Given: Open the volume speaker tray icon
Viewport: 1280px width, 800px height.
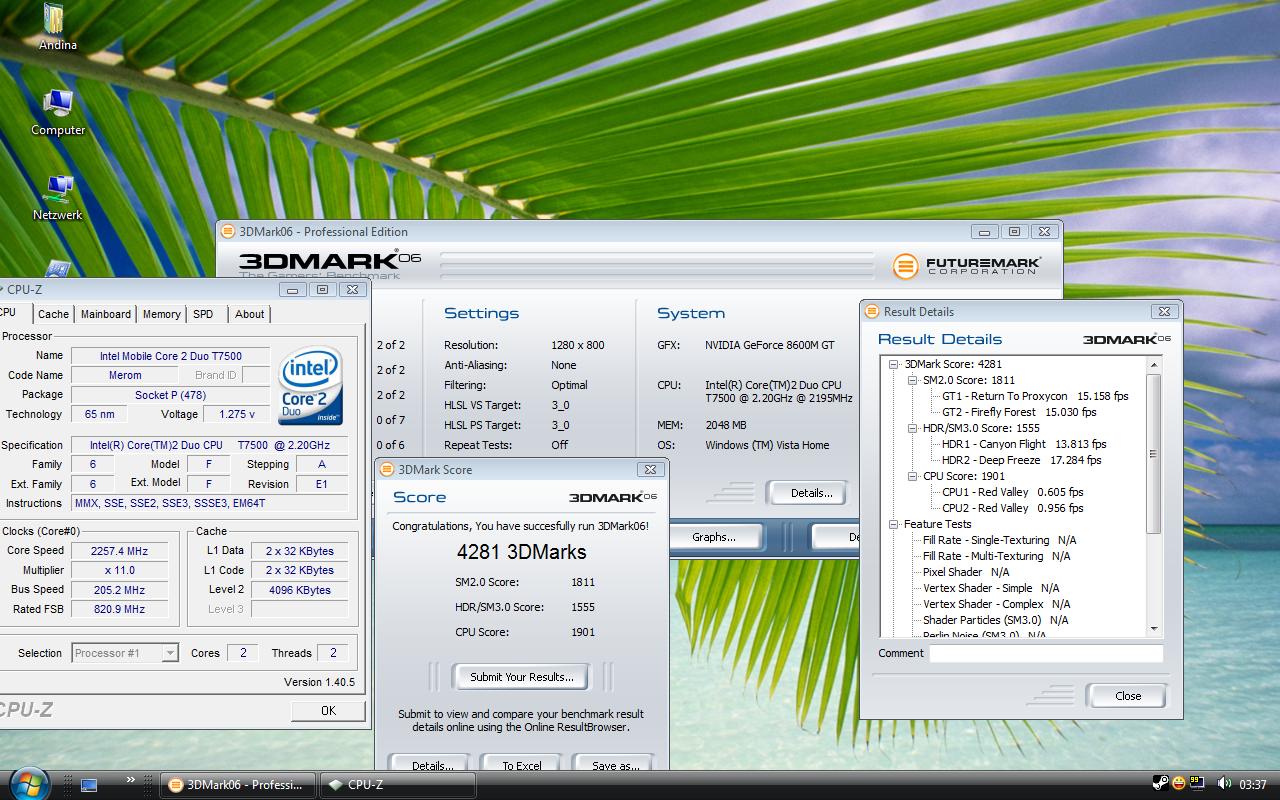Looking at the screenshot, I should point(1224,784).
